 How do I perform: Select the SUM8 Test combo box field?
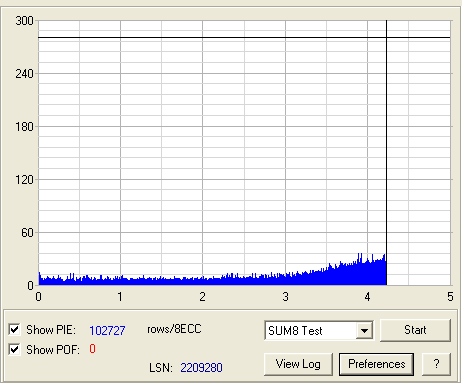pyautogui.click(x=319, y=331)
